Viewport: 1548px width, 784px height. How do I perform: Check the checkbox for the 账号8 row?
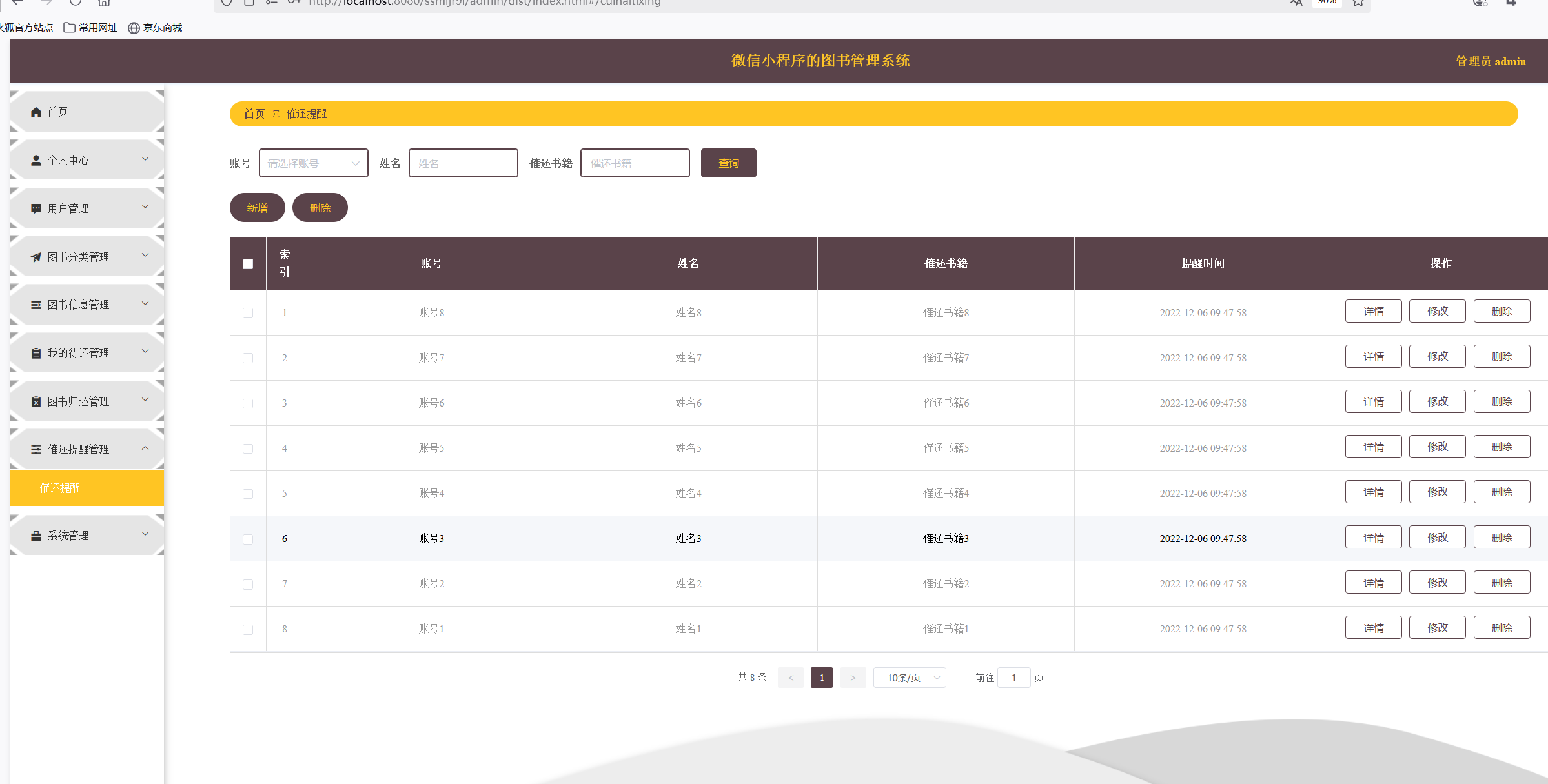248,313
